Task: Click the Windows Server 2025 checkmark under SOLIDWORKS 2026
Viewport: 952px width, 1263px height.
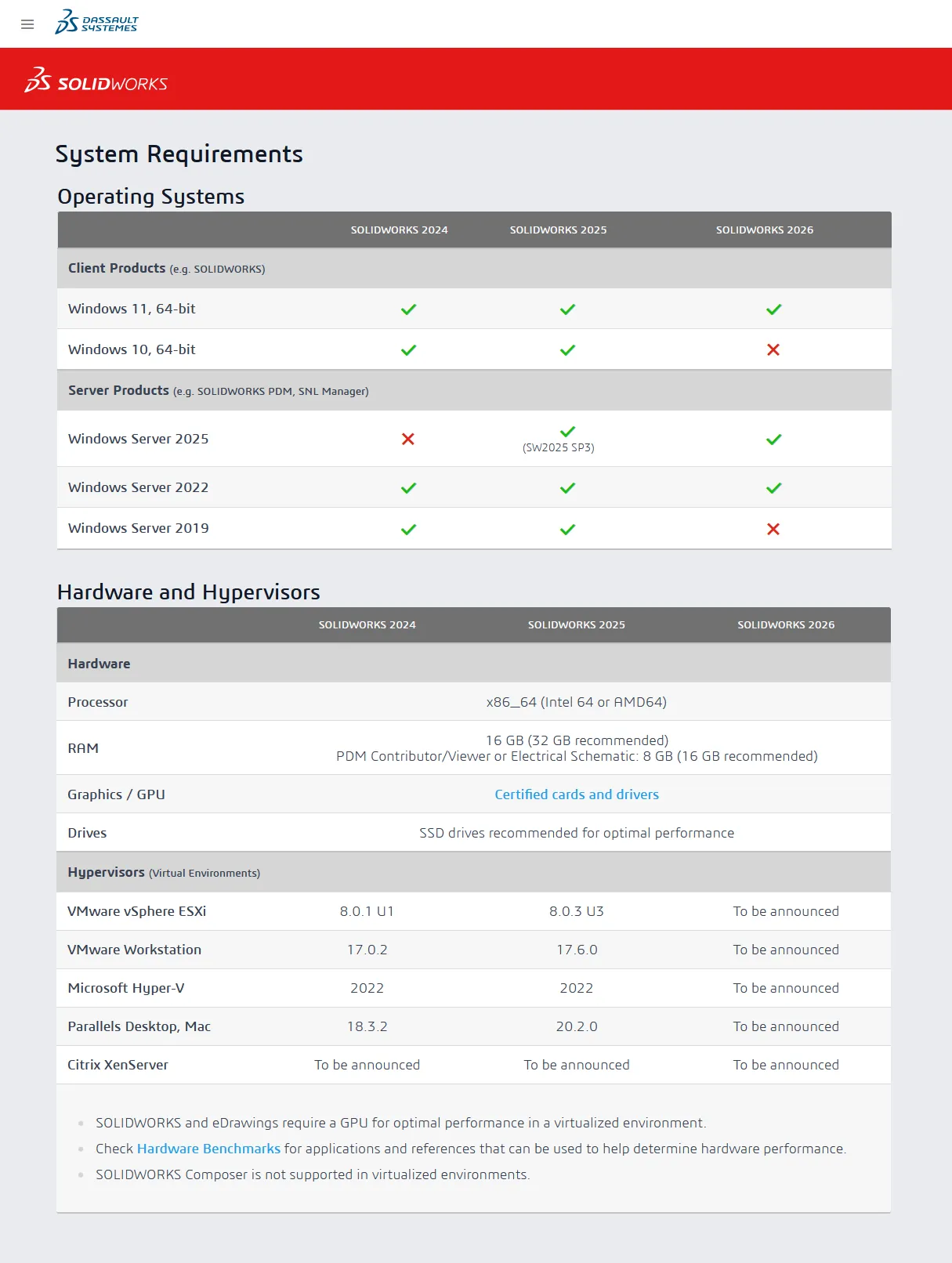Action: [x=773, y=440]
